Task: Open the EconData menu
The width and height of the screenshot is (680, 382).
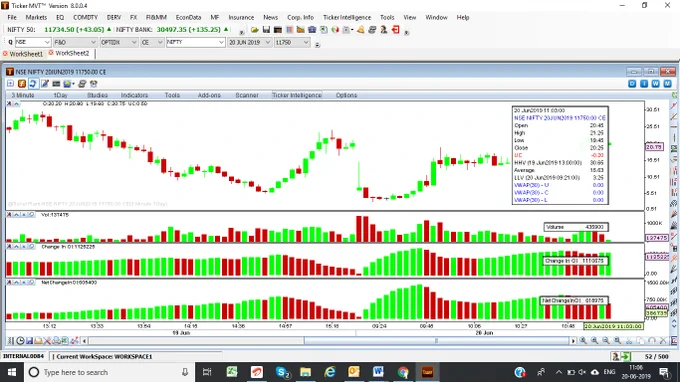Action: pos(188,17)
